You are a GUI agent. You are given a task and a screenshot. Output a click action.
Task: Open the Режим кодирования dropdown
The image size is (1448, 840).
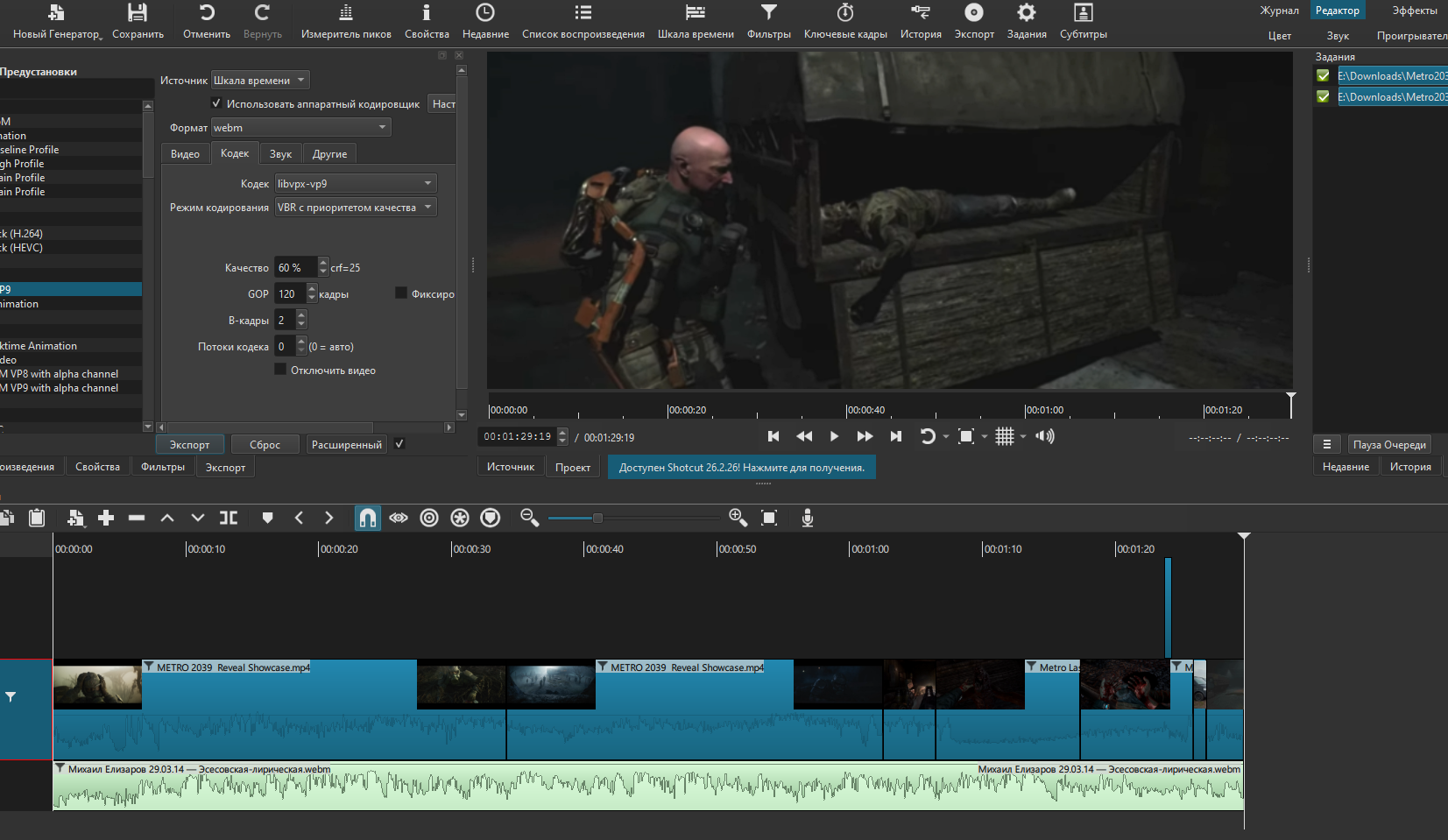coord(356,208)
